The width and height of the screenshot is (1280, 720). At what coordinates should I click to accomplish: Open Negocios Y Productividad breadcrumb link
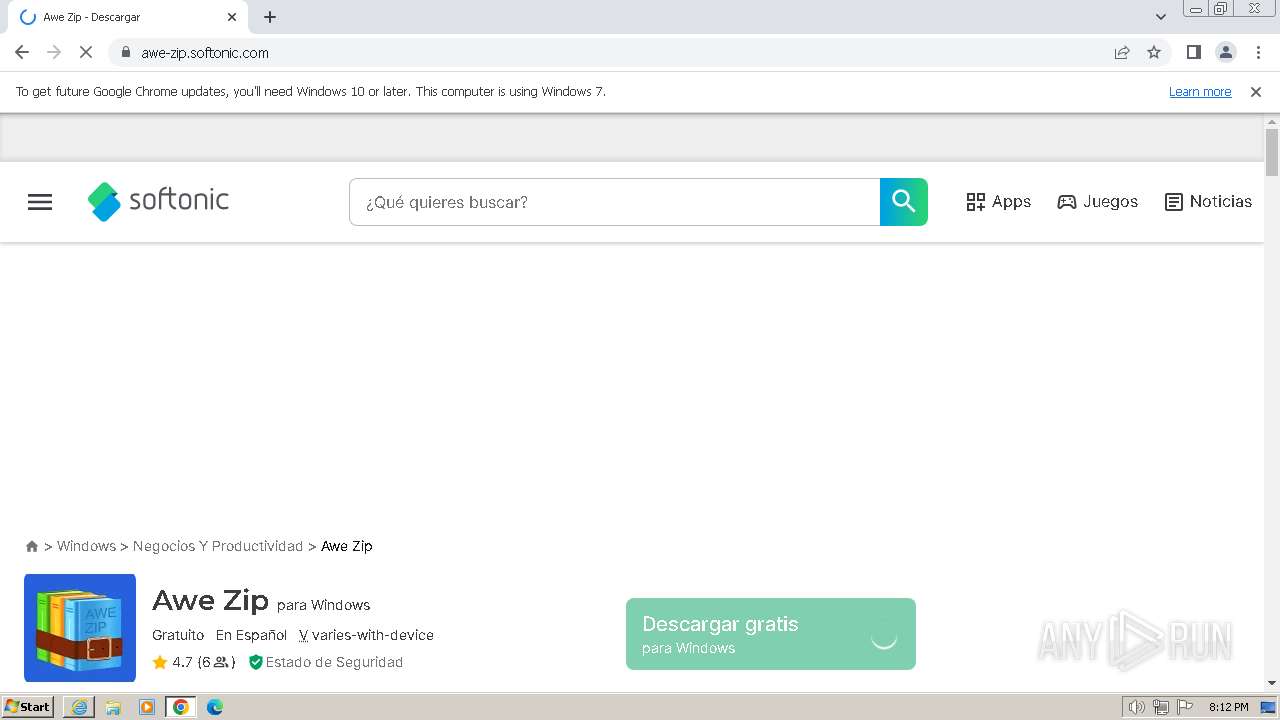coord(218,546)
